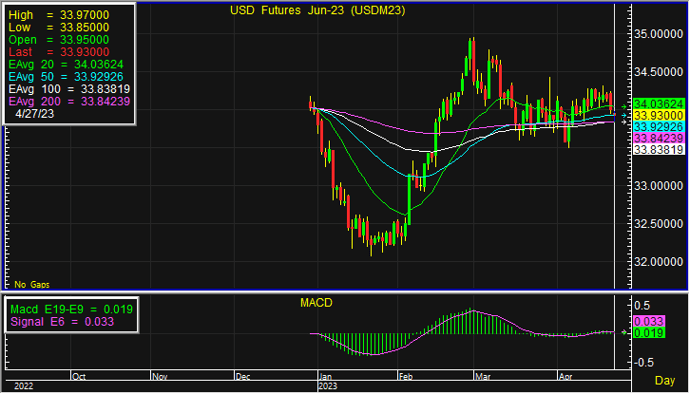Click the Jan label on time axis
Image resolution: width=690 pixels, height=394 pixels.
326,377
